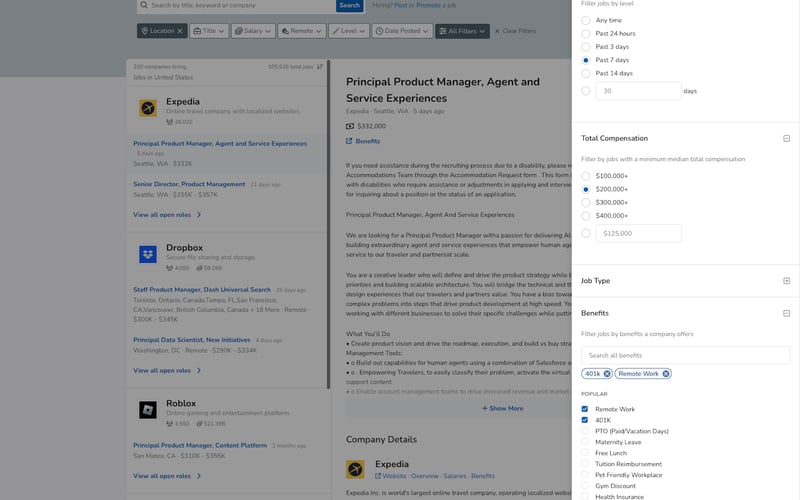
Task: Open Senior Director, Product Management job
Action: (189, 184)
